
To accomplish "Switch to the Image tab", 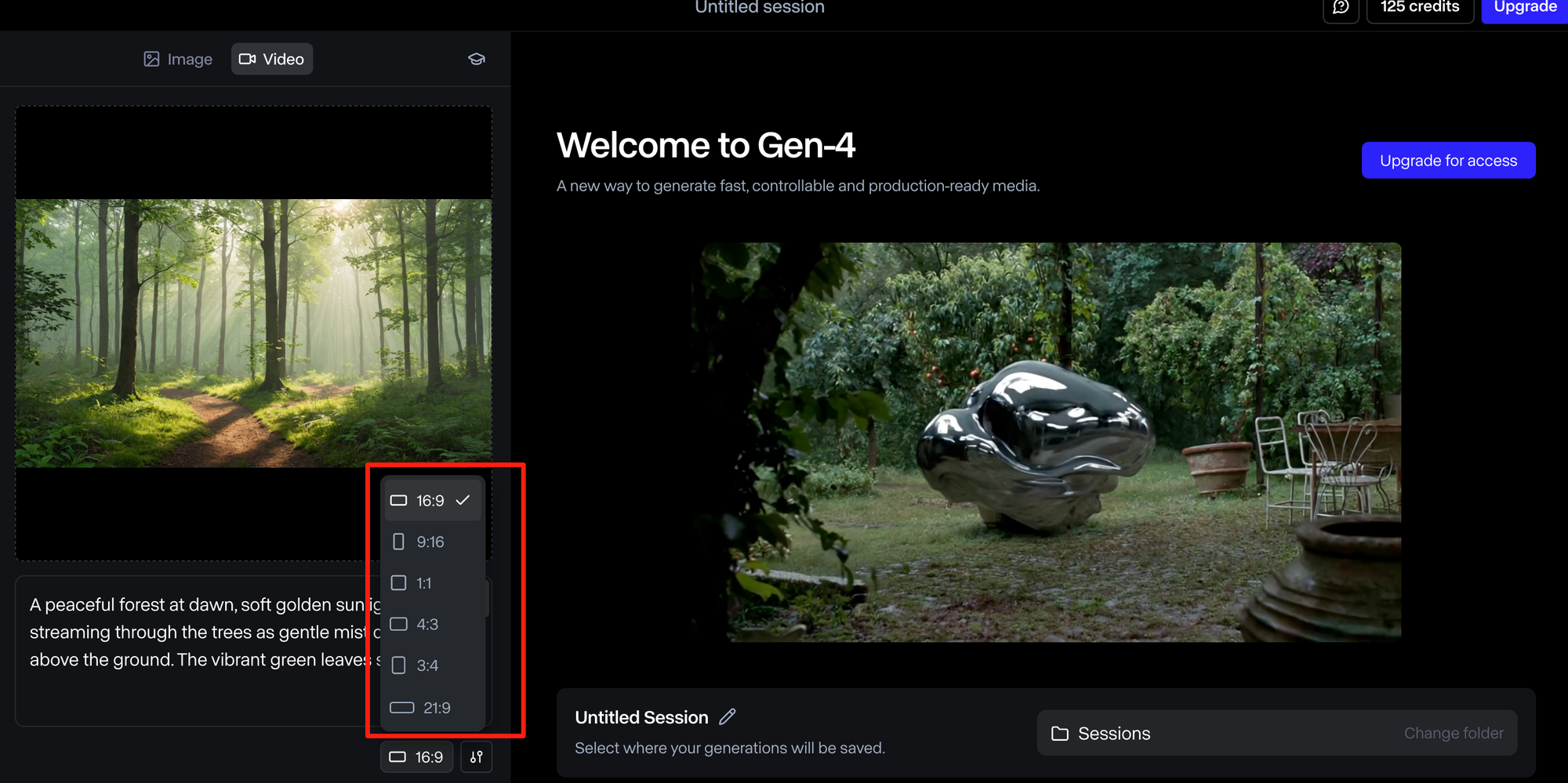I will [178, 60].
